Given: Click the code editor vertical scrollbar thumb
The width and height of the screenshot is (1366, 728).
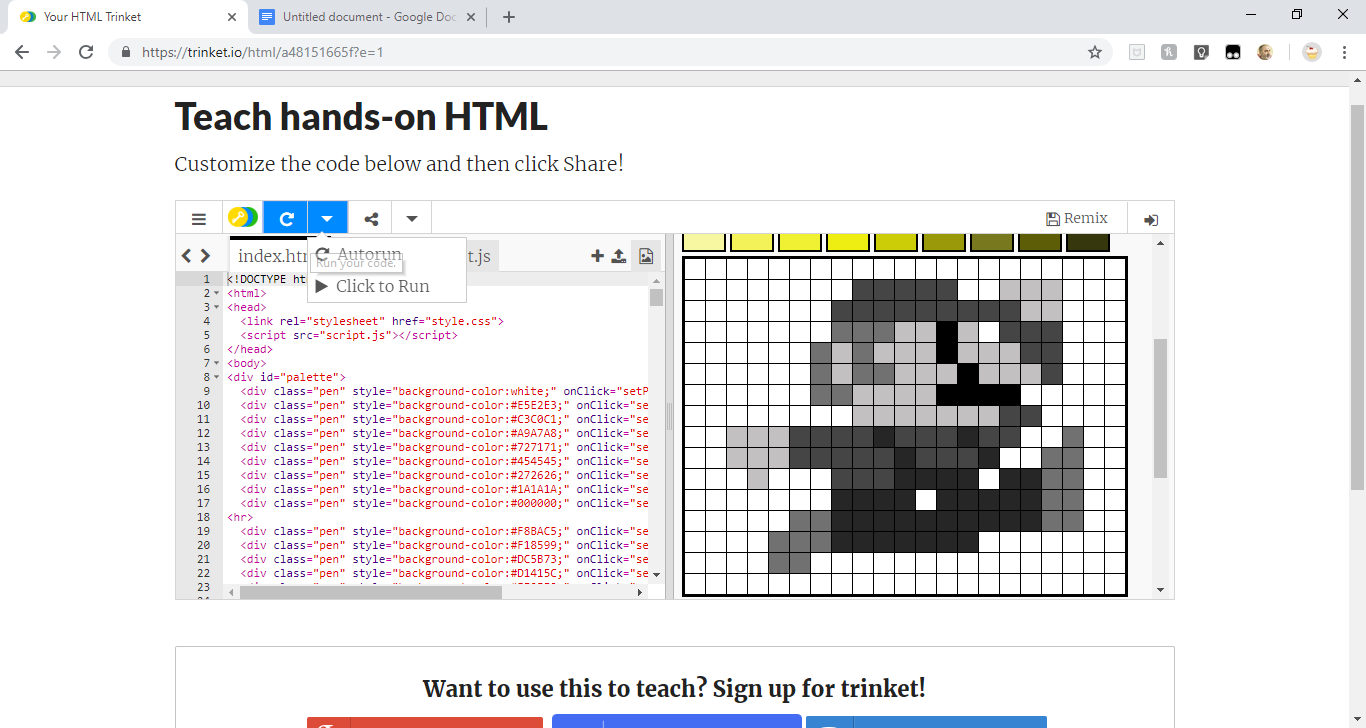Looking at the screenshot, I should pyautogui.click(x=656, y=297).
